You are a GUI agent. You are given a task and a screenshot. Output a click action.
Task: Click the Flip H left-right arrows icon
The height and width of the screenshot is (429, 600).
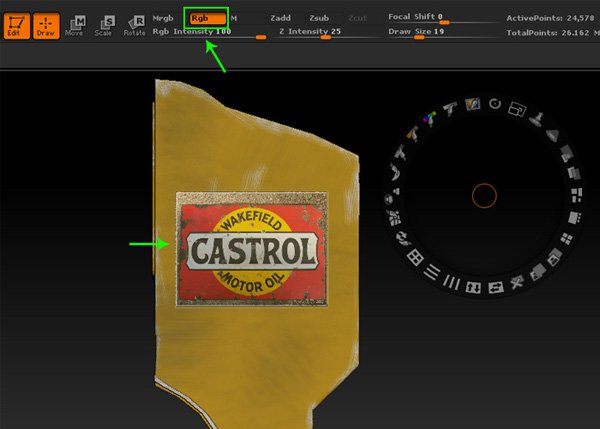coord(496,287)
